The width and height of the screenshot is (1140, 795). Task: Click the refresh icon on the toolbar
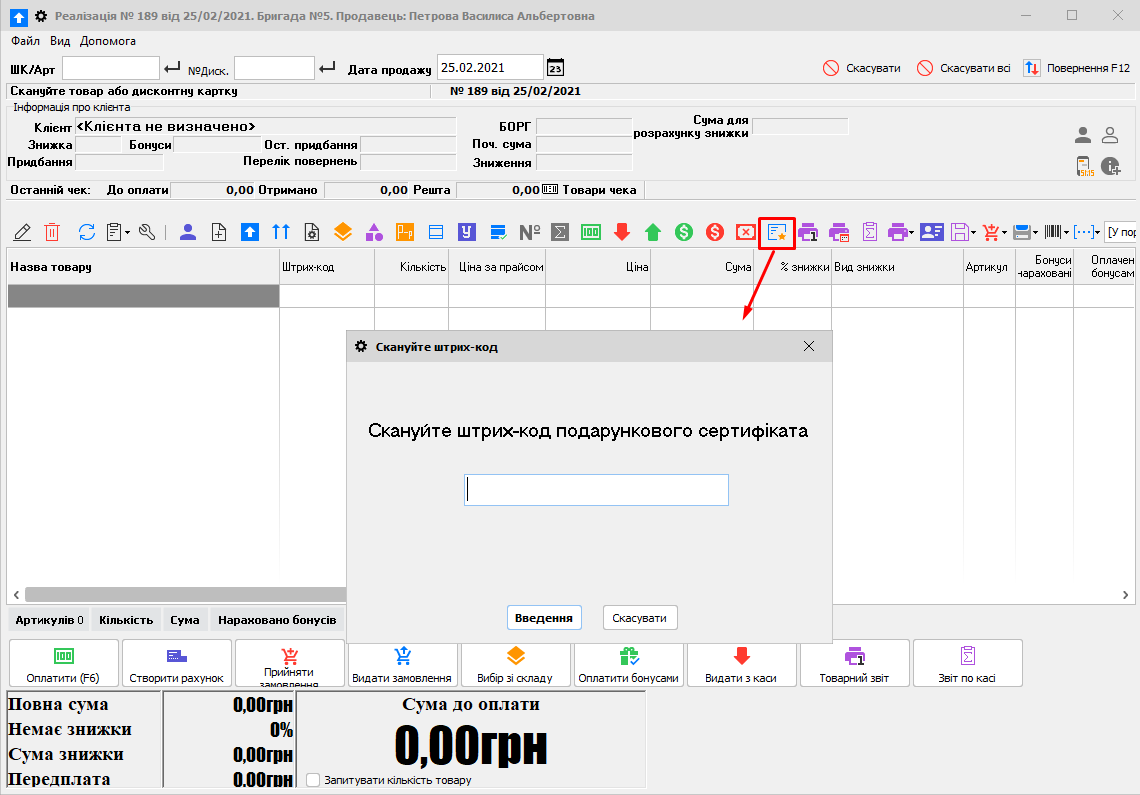[86, 232]
